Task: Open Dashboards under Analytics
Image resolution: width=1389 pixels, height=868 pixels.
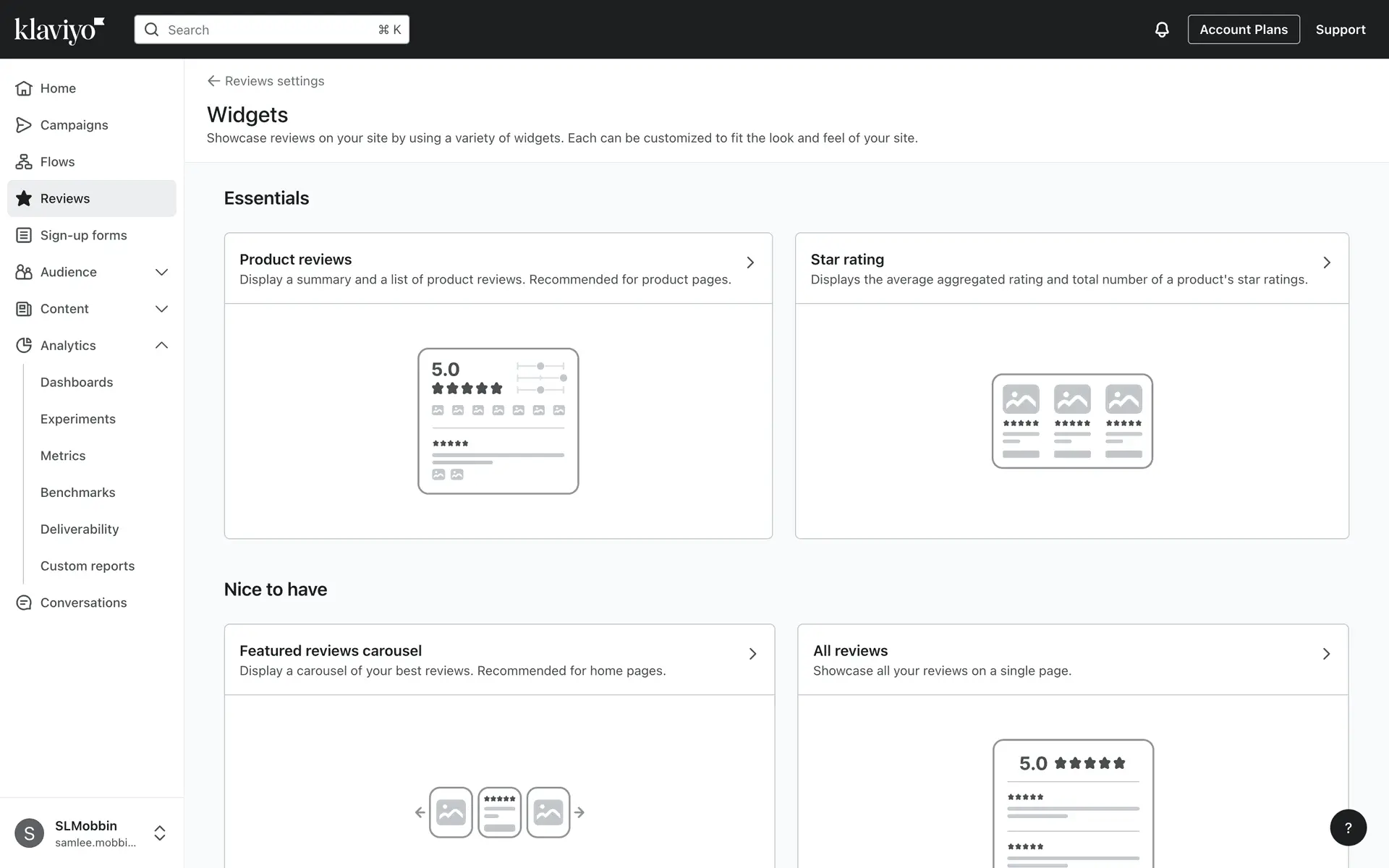Action: (x=77, y=382)
